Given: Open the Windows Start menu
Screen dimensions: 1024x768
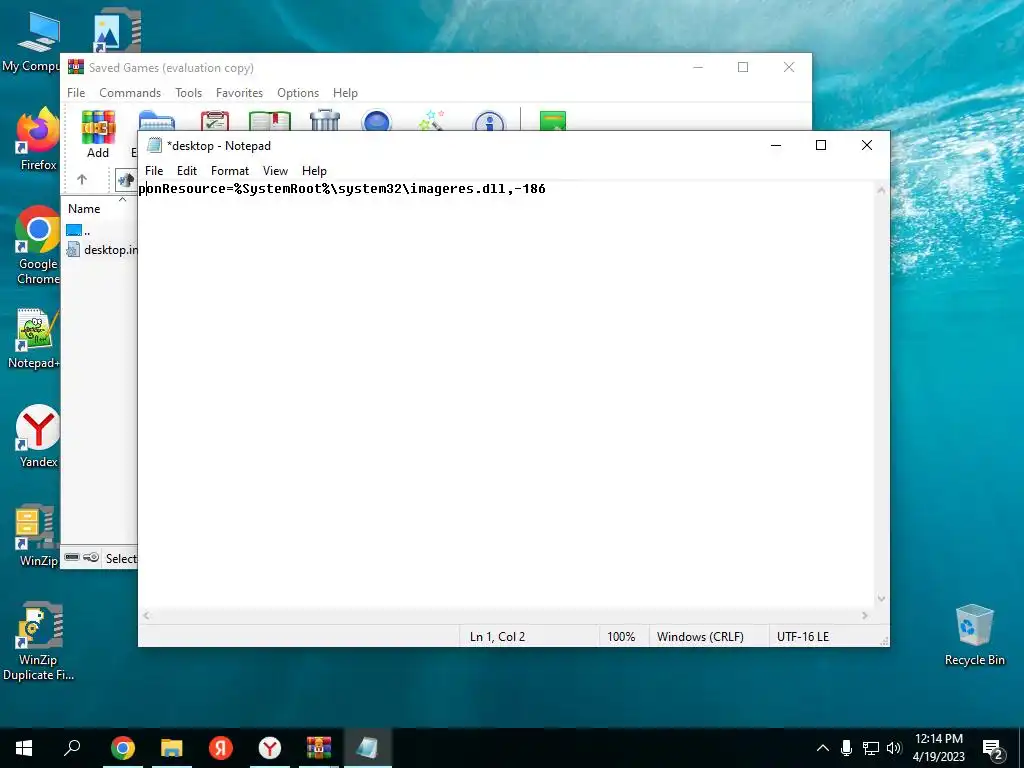Looking at the screenshot, I should [24, 748].
